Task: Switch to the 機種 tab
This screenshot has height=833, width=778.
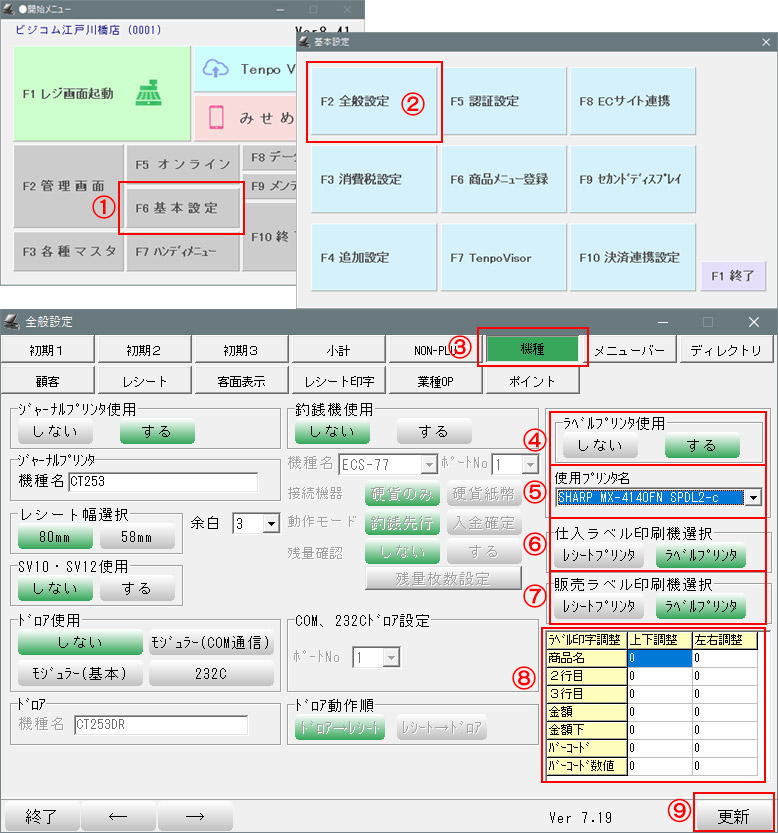Action: coord(532,350)
